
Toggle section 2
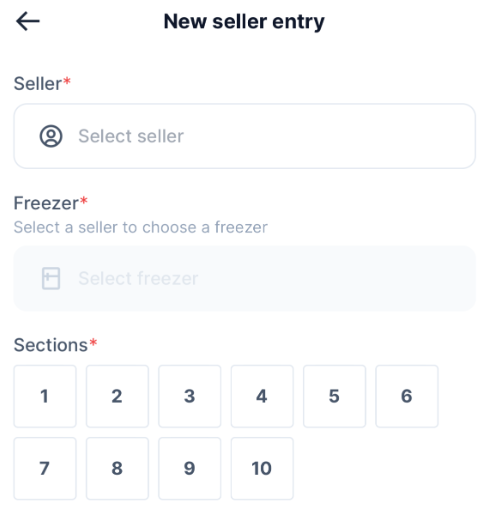117,396
